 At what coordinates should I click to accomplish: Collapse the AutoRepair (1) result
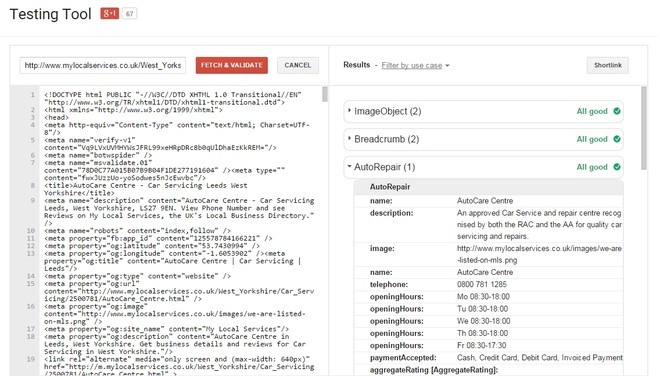point(483,167)
